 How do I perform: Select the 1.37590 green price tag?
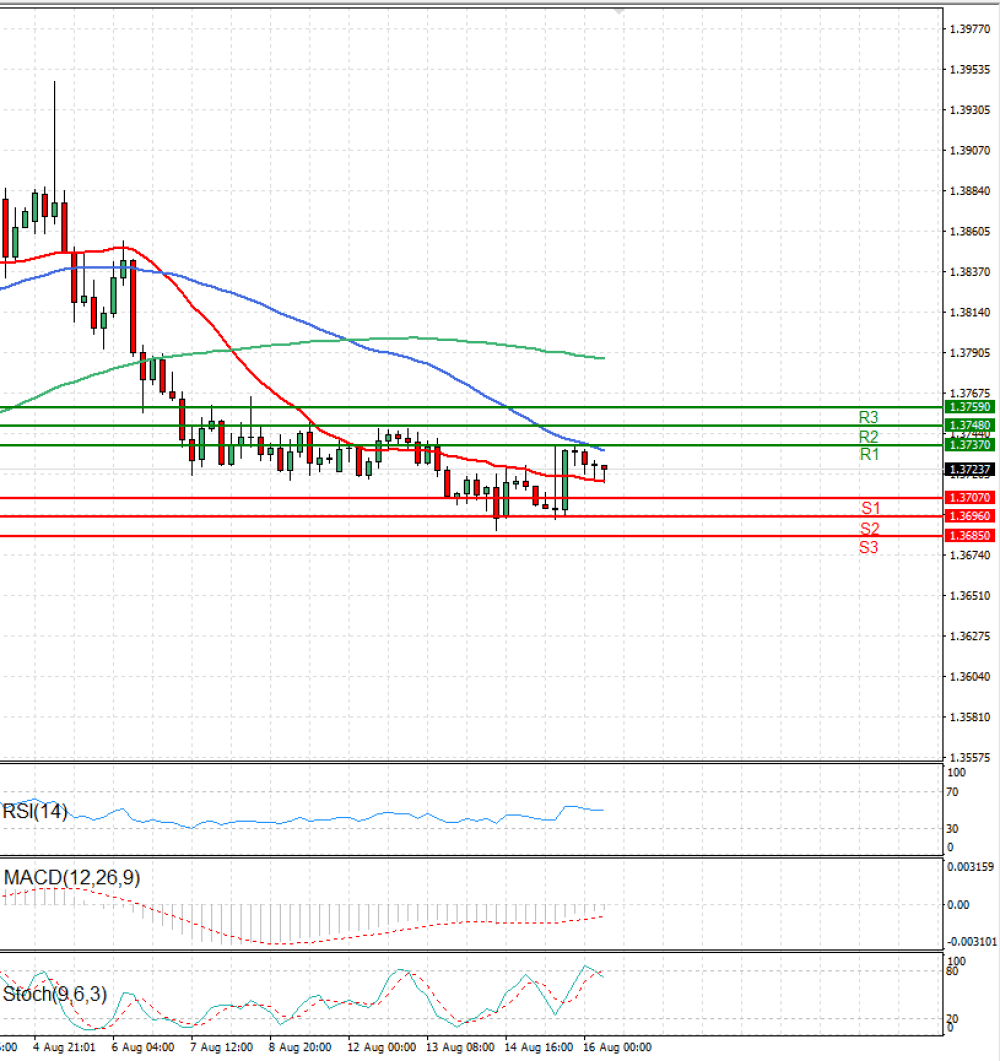(970, 407)
